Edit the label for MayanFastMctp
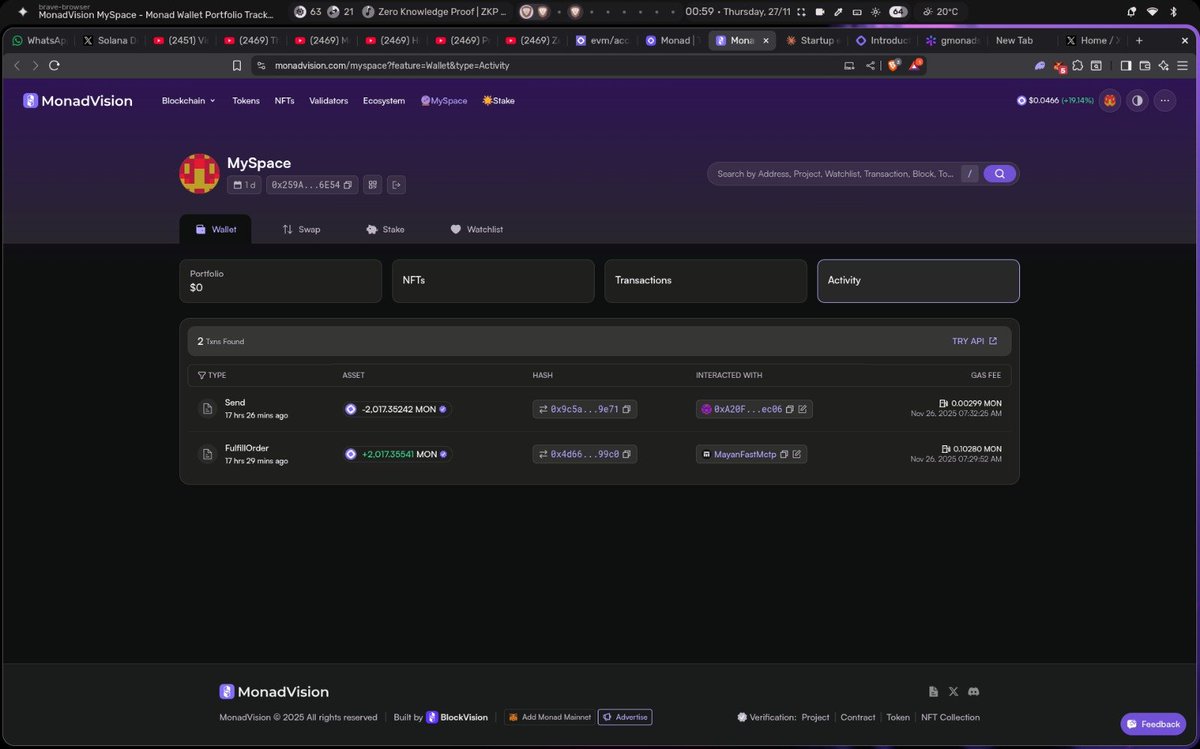Viewport: 1200px width, 749px height. point(797,454)
